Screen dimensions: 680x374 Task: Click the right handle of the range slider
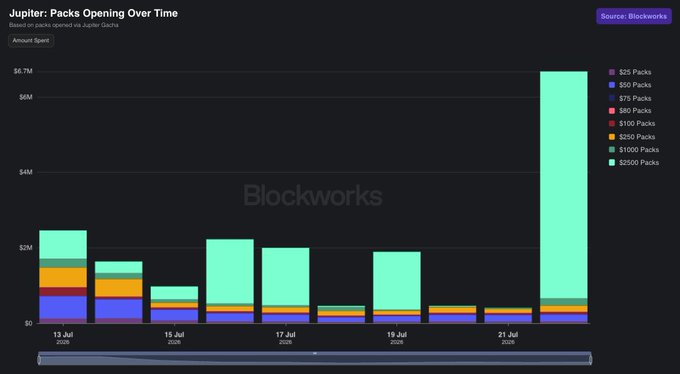click(590, 359)
